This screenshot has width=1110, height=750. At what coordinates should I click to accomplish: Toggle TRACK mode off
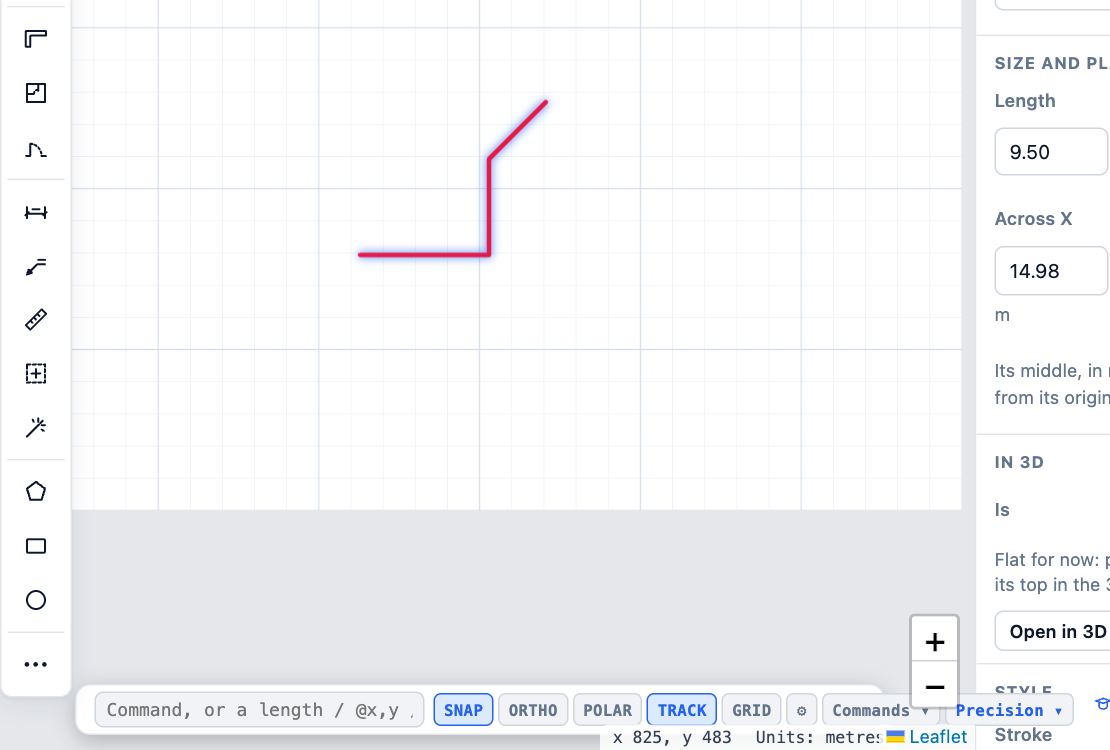[x=682, y=710]
